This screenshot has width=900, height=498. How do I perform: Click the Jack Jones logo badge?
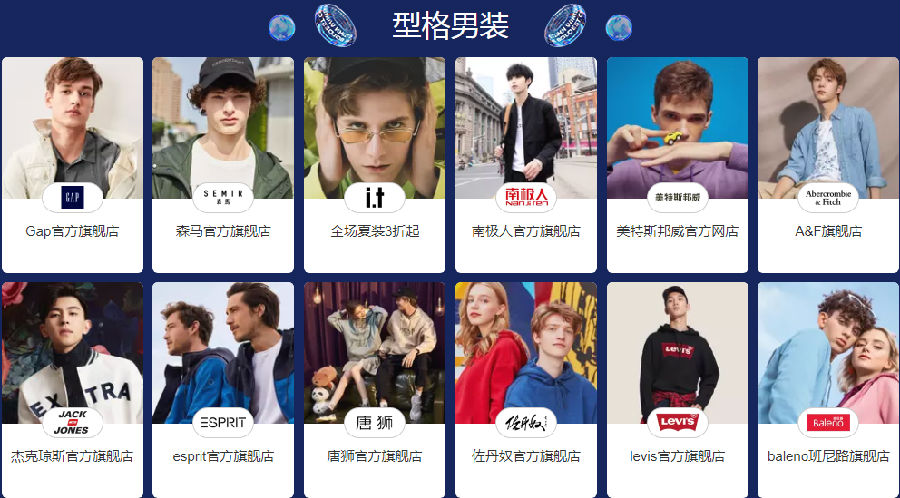tap(72, 422)
